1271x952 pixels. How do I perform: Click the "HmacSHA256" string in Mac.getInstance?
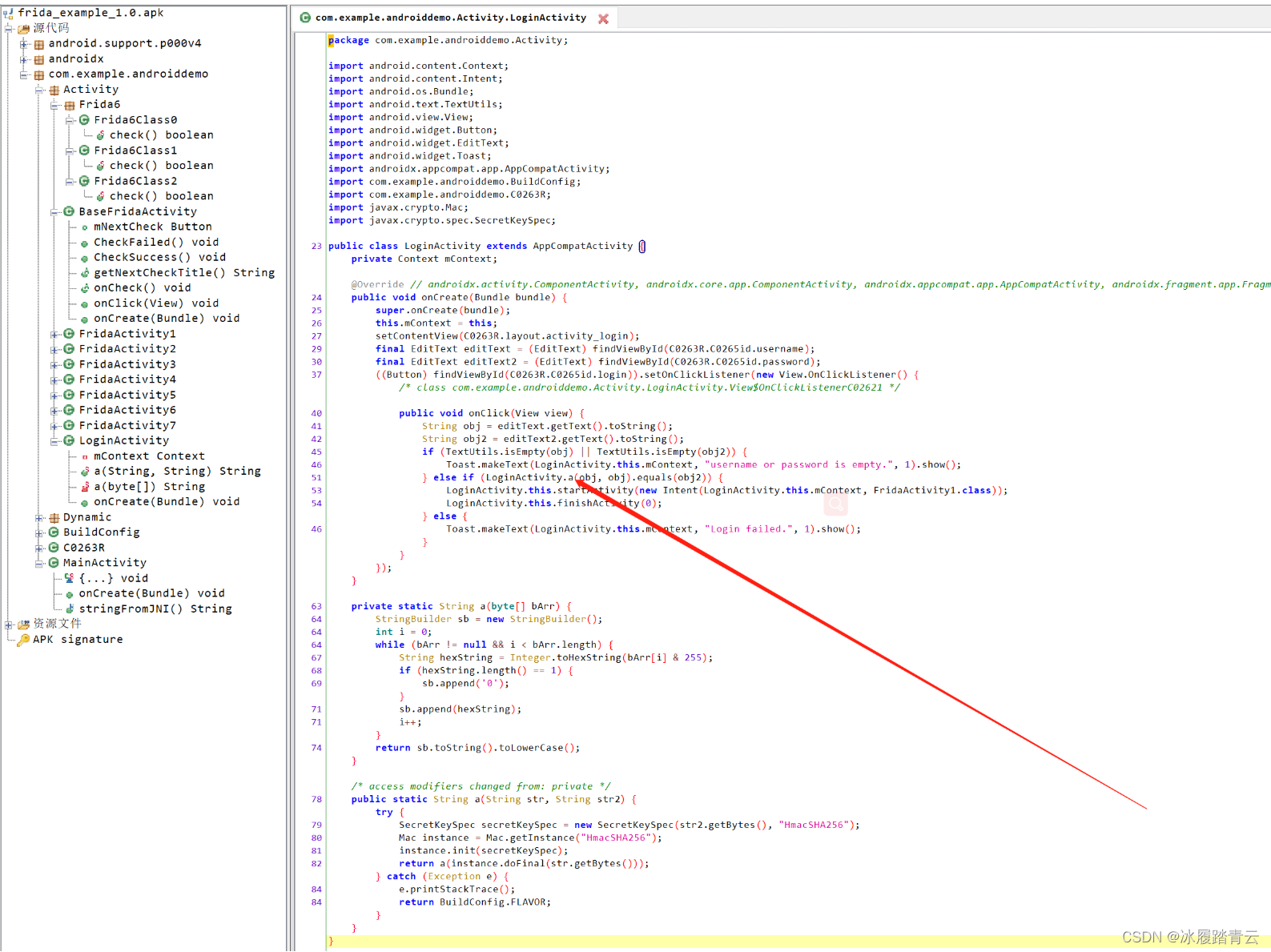617,838
